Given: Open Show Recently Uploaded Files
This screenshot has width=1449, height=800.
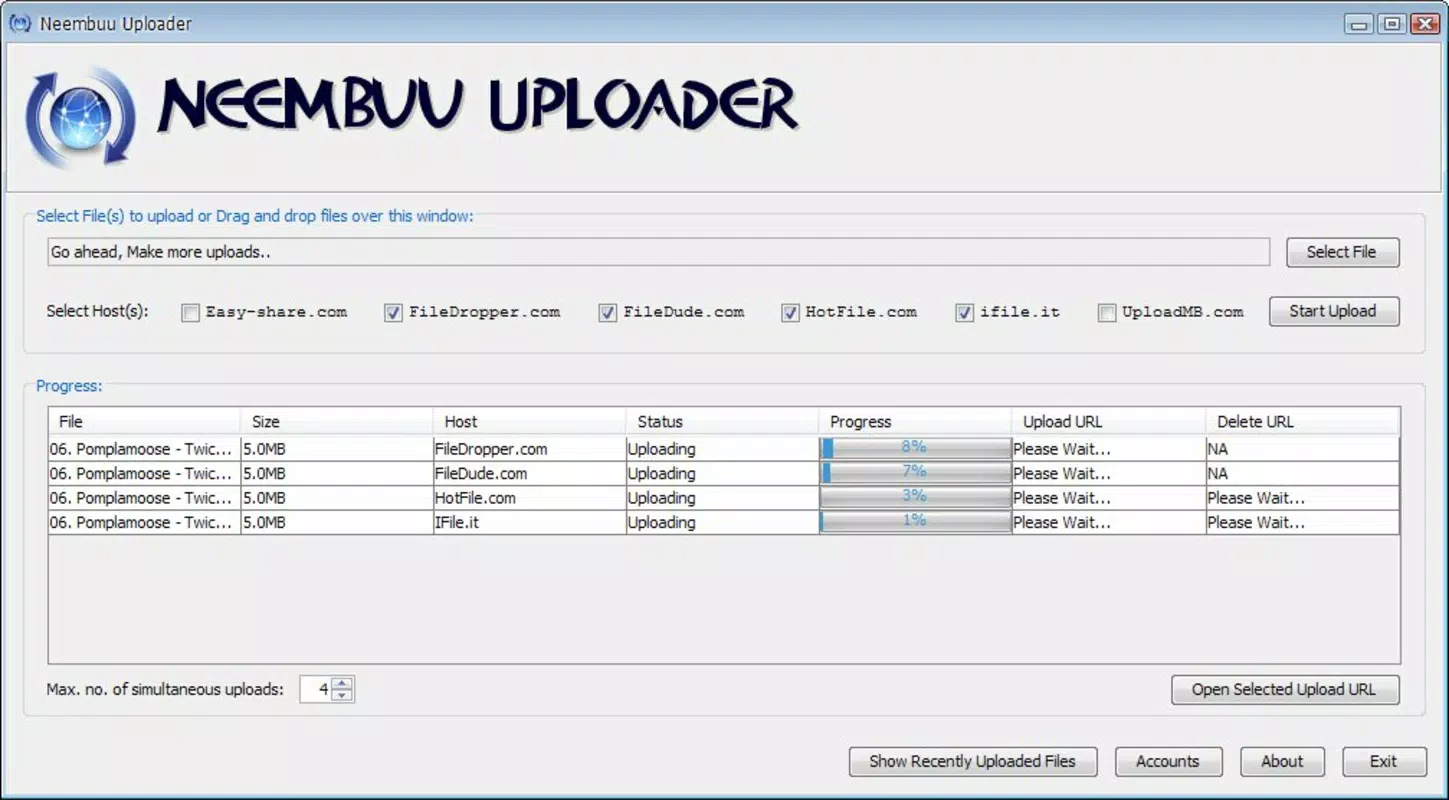Looking at the screenshot, I should click(972, 761).
